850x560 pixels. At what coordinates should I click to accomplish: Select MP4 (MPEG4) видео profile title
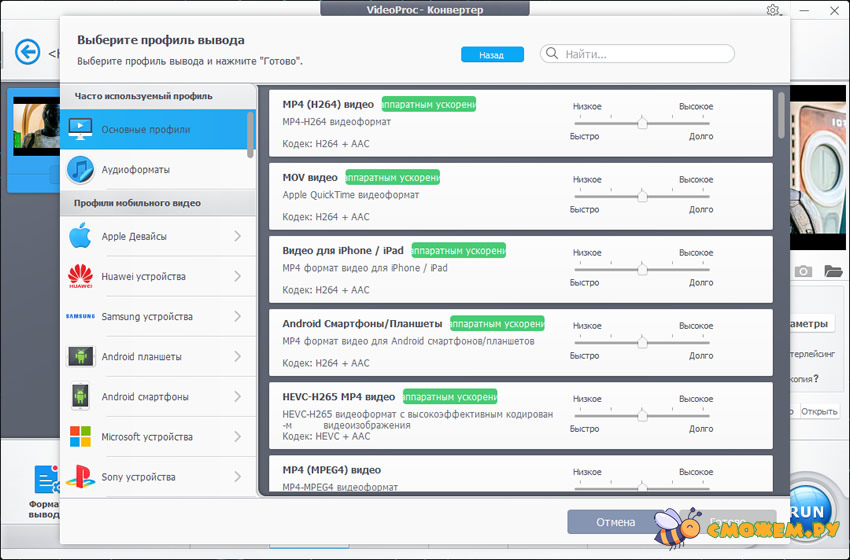(x=331, y=470)
